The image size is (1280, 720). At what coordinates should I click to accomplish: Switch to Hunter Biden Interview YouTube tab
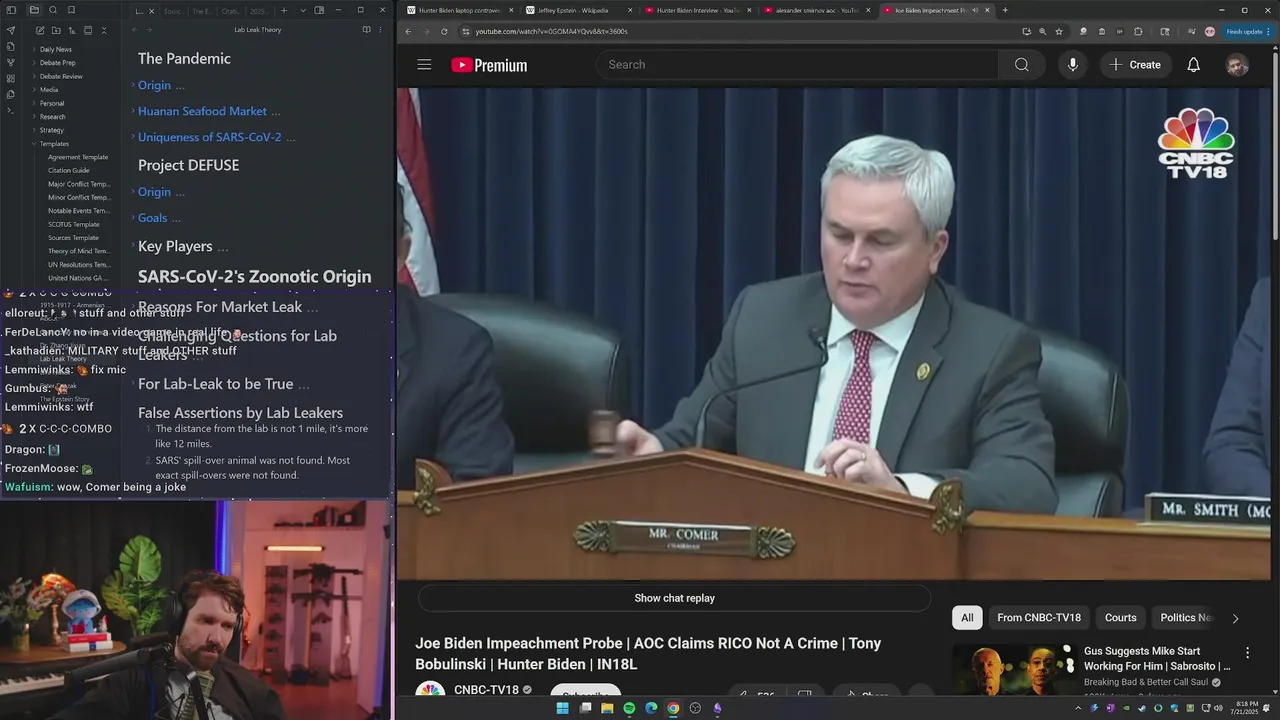[697, 10]
